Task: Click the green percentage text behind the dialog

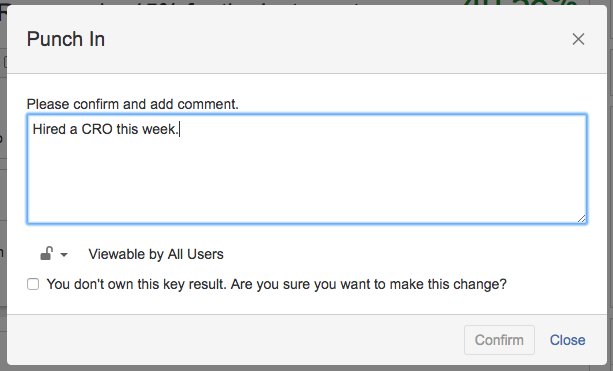Action: tap(520, 2)
